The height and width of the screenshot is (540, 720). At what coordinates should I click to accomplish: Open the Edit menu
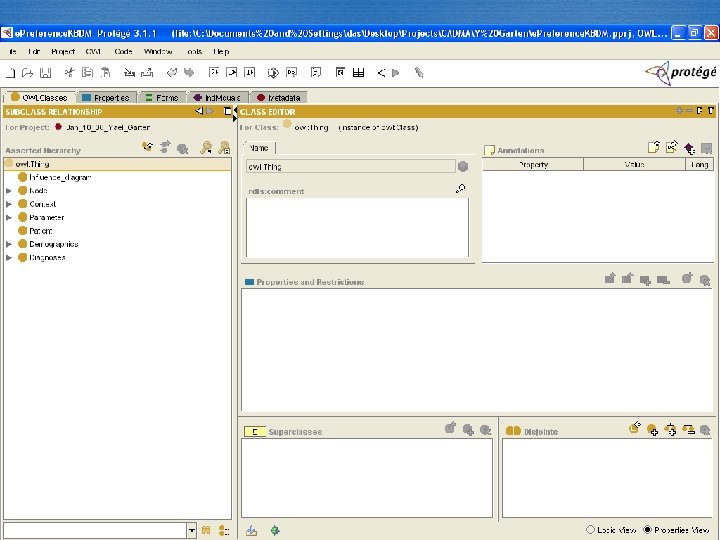point(34,51)
